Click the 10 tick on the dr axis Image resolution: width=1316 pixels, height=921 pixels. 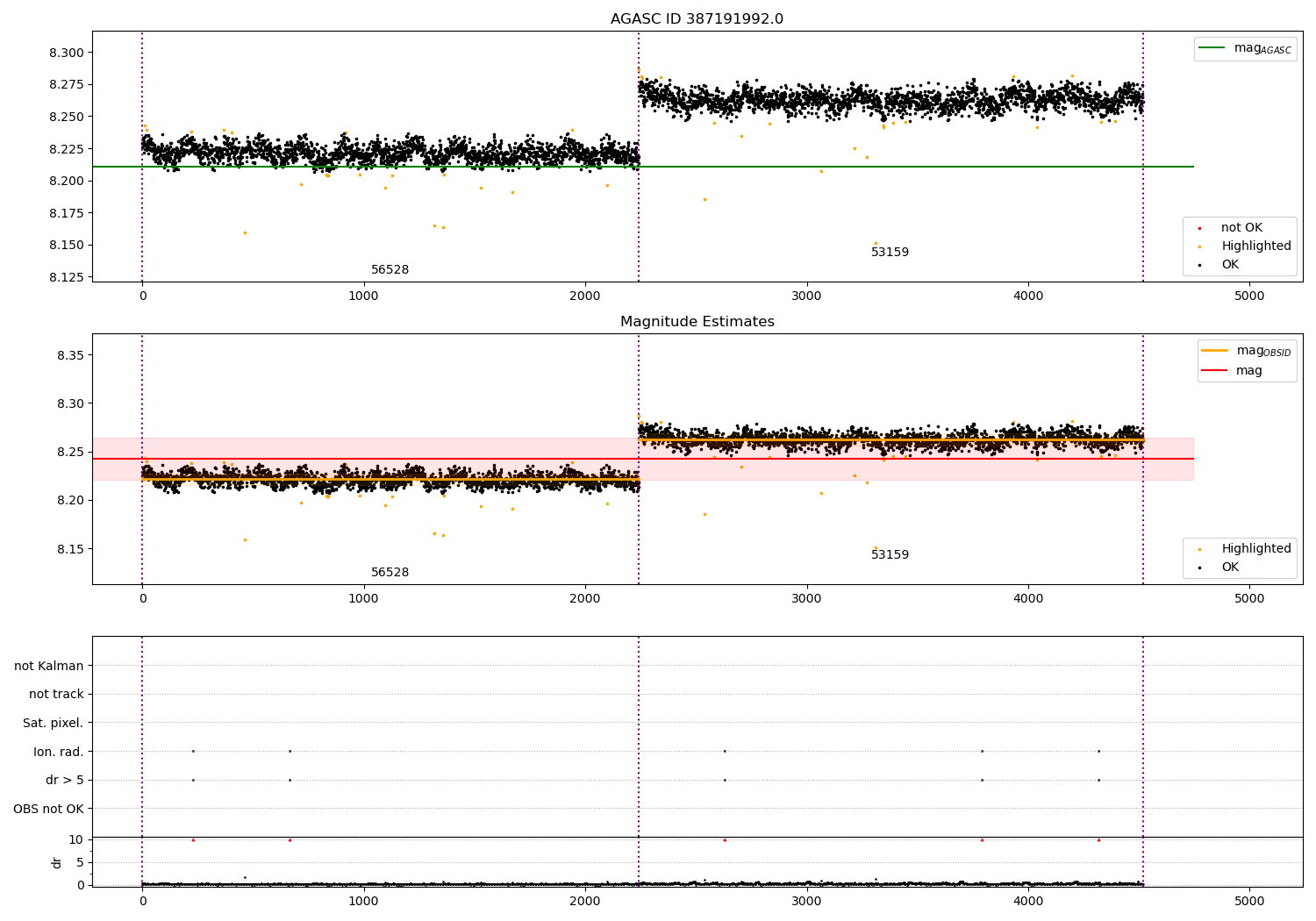click(x=76, y=839)
